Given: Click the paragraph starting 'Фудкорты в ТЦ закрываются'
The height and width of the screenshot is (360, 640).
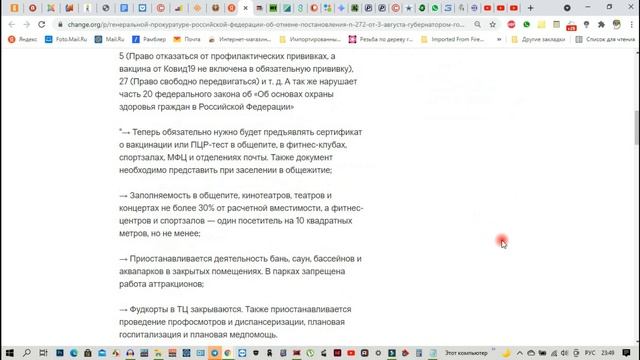Looking at the screenshot, I should 235,322.
